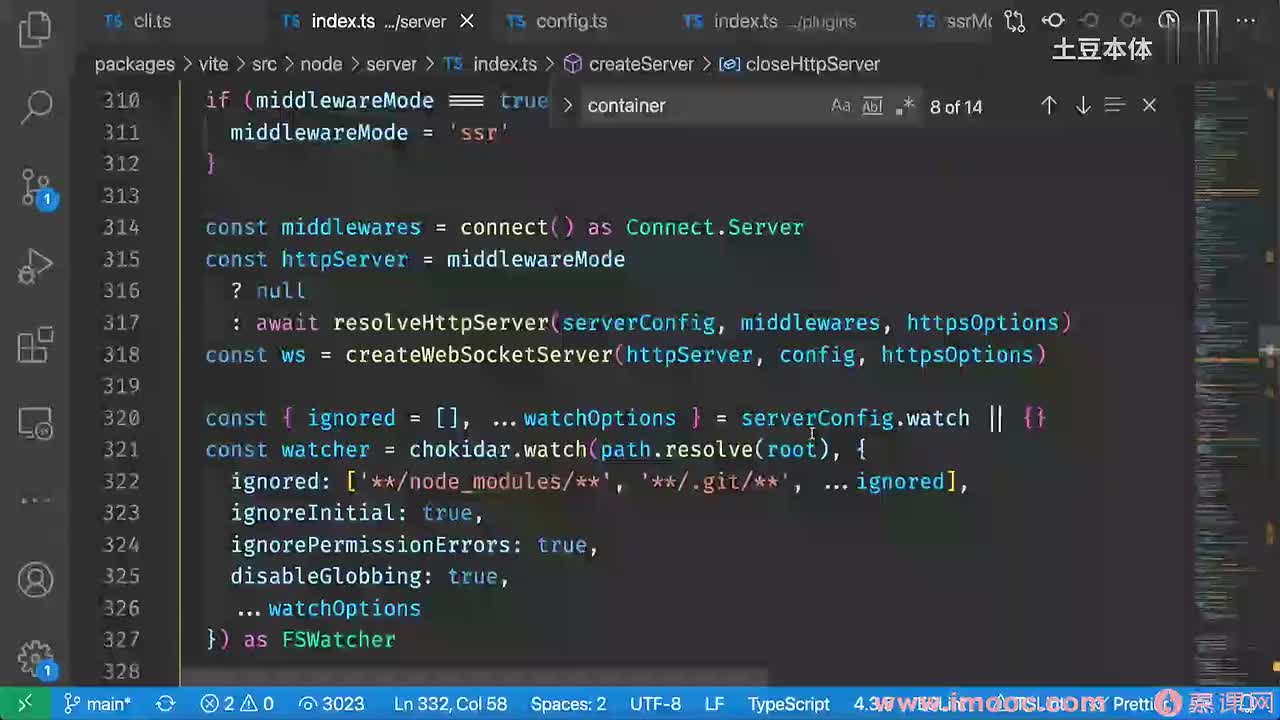Open remote window indicator in status bar
Screen dimensions: 1280x720
(x=25, y=703)
